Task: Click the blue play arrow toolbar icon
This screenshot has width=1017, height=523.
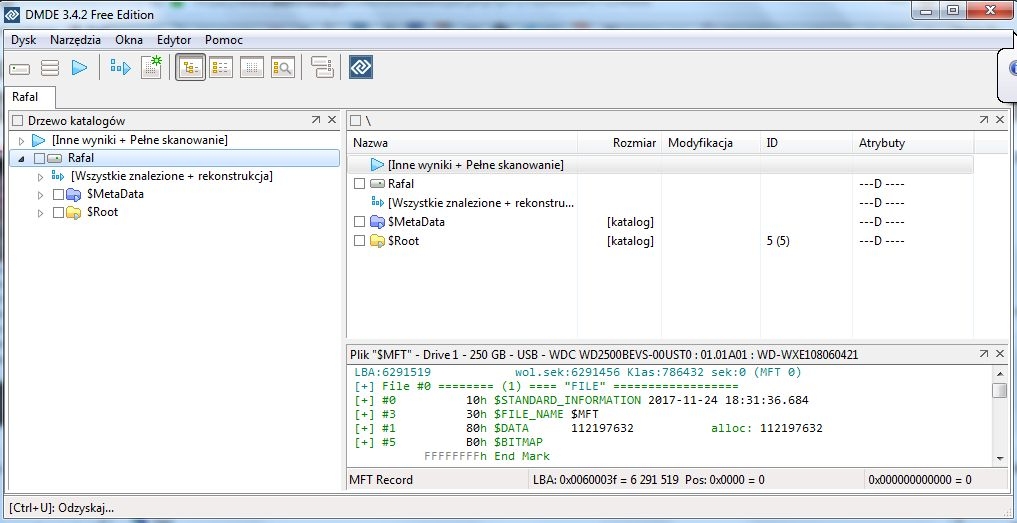Action: pos(79,67)
